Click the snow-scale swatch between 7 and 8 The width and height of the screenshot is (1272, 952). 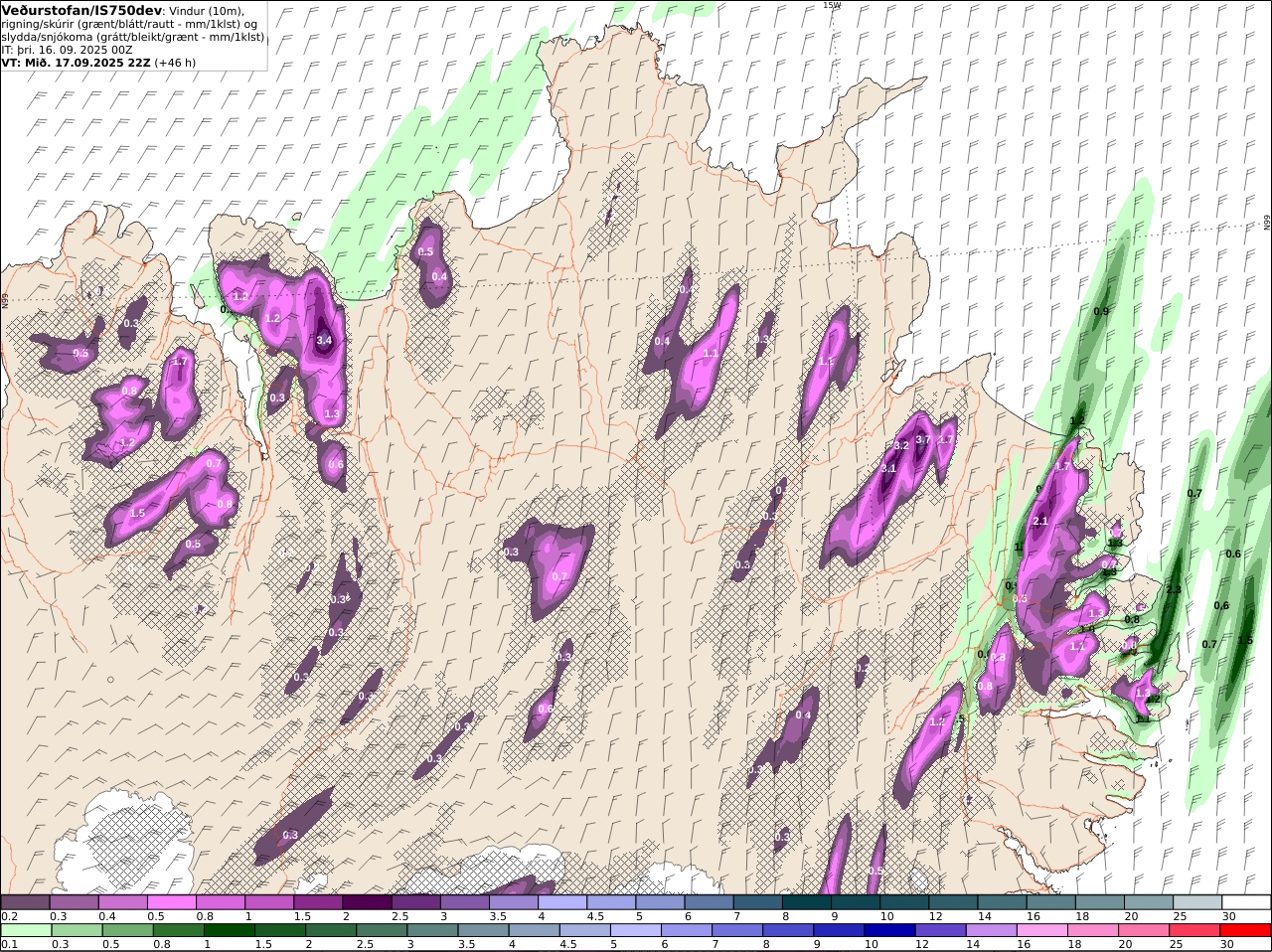coord(758,902)
